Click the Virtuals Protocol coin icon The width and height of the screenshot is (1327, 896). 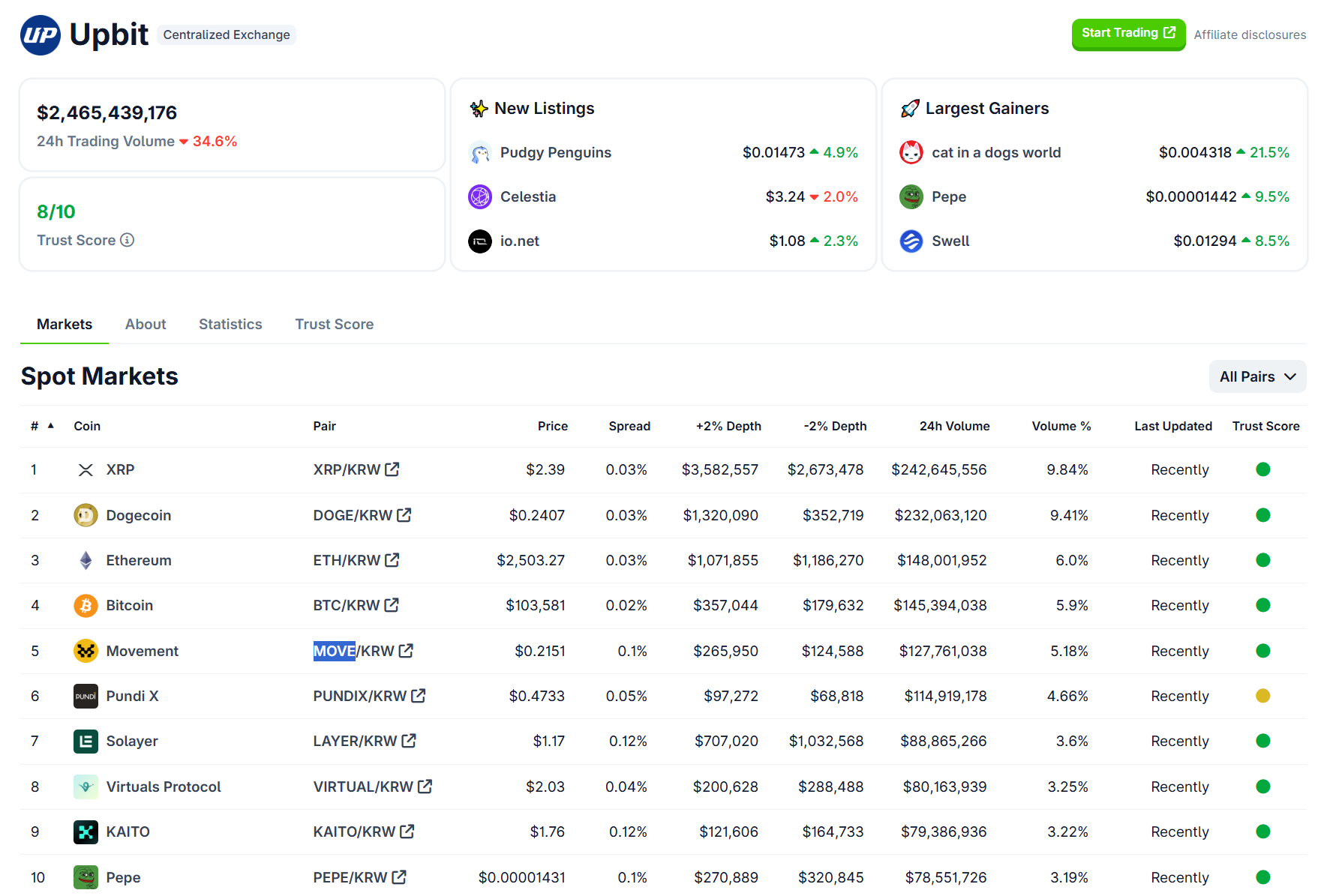[86, 787]
